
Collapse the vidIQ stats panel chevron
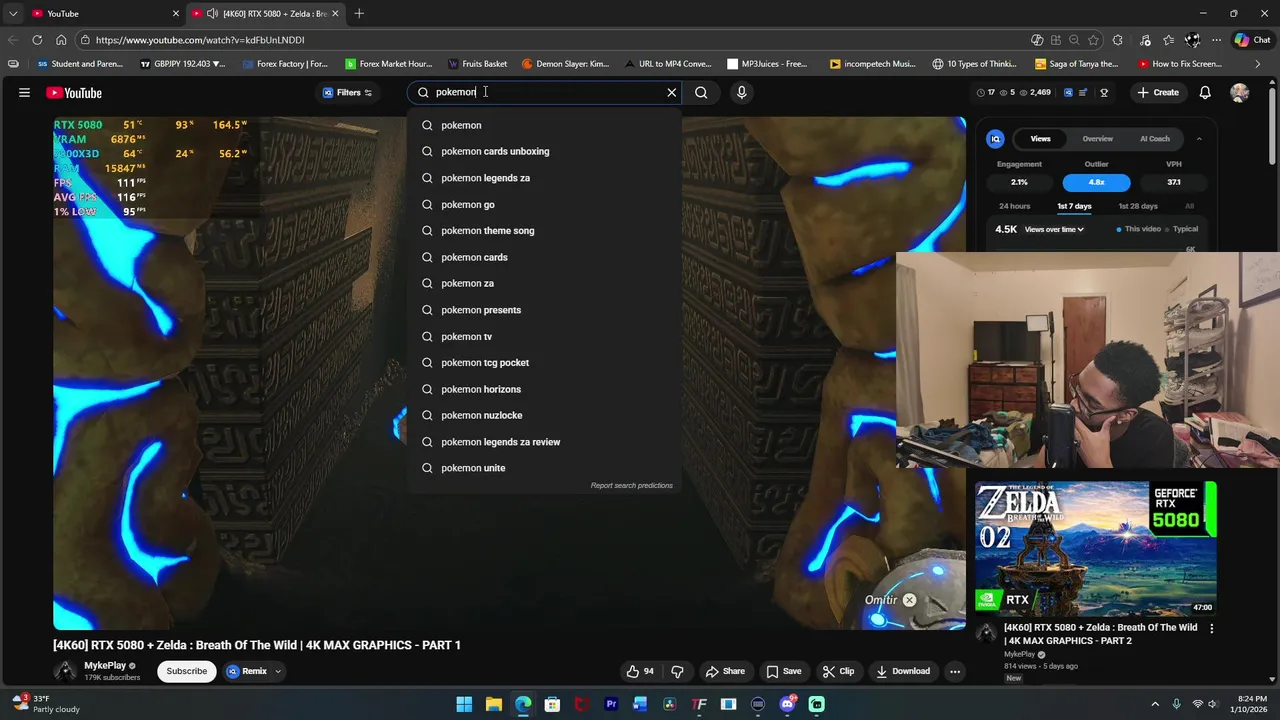pyautogui.click(x=1199, y=139)
